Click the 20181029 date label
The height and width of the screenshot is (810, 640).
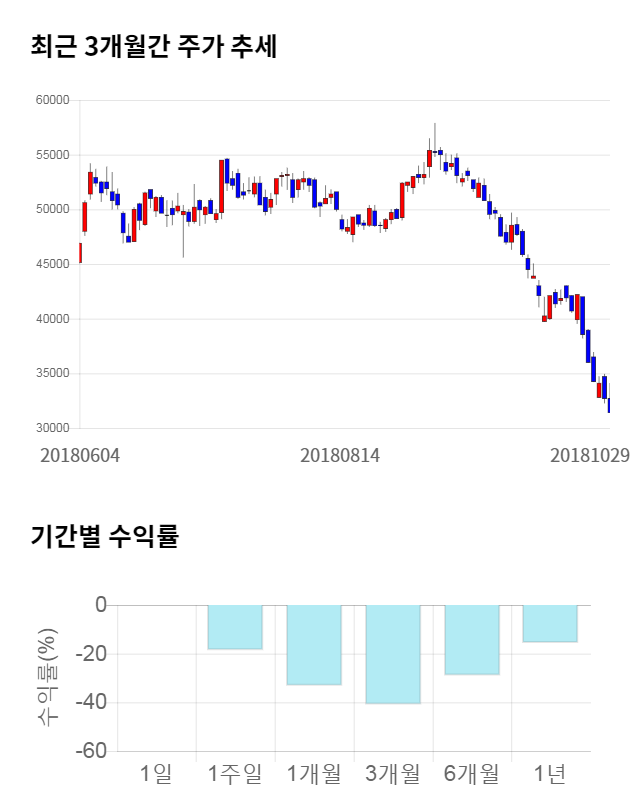[x=589, y=455]
